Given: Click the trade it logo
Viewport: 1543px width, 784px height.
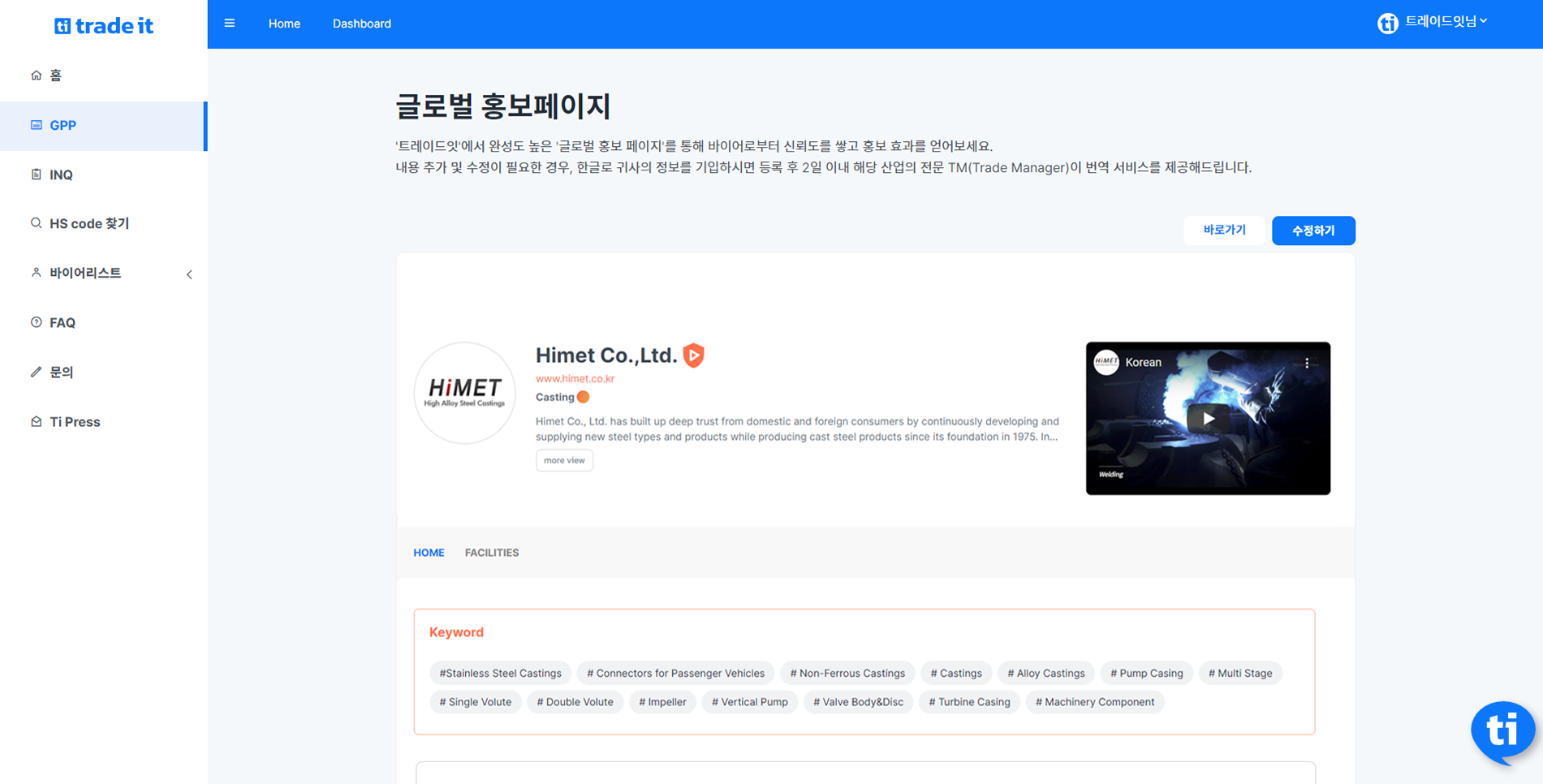Looking at the screenshot, I should coord(104,26).
